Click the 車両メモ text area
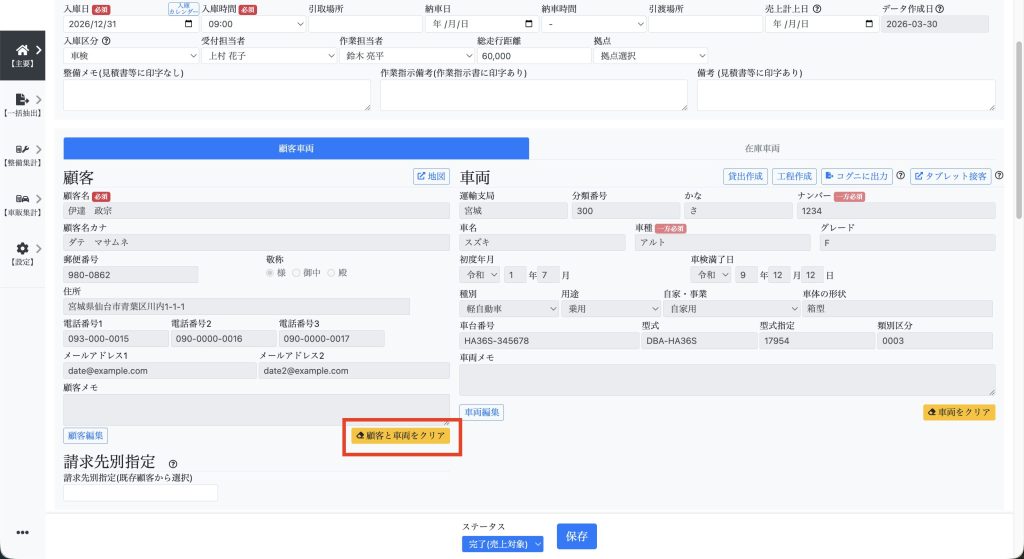Viewport: 1024px width, 559px height. [728, 380]
